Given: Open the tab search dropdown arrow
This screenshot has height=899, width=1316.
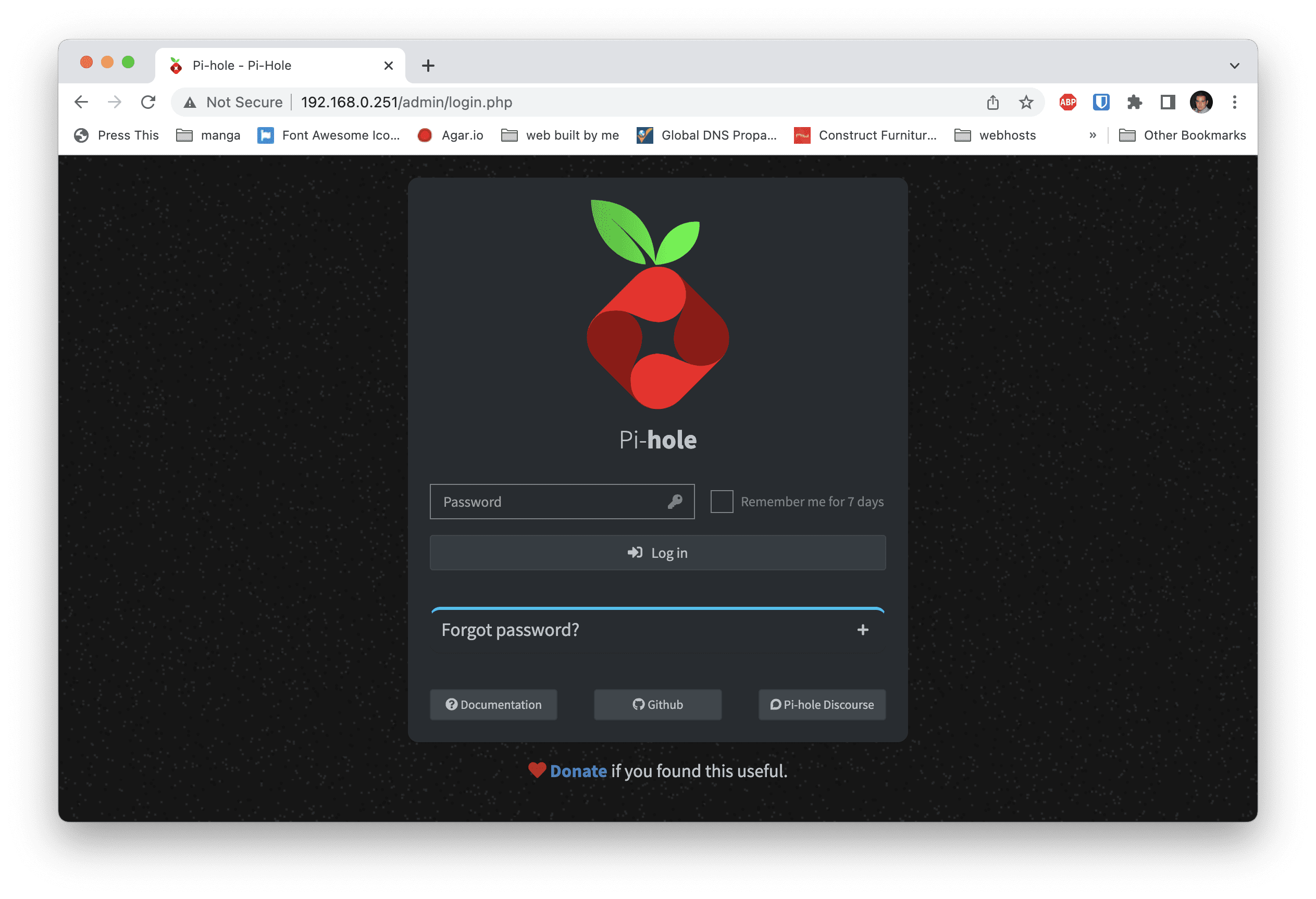Looking at the screenshot, I should pos(1234,66).
